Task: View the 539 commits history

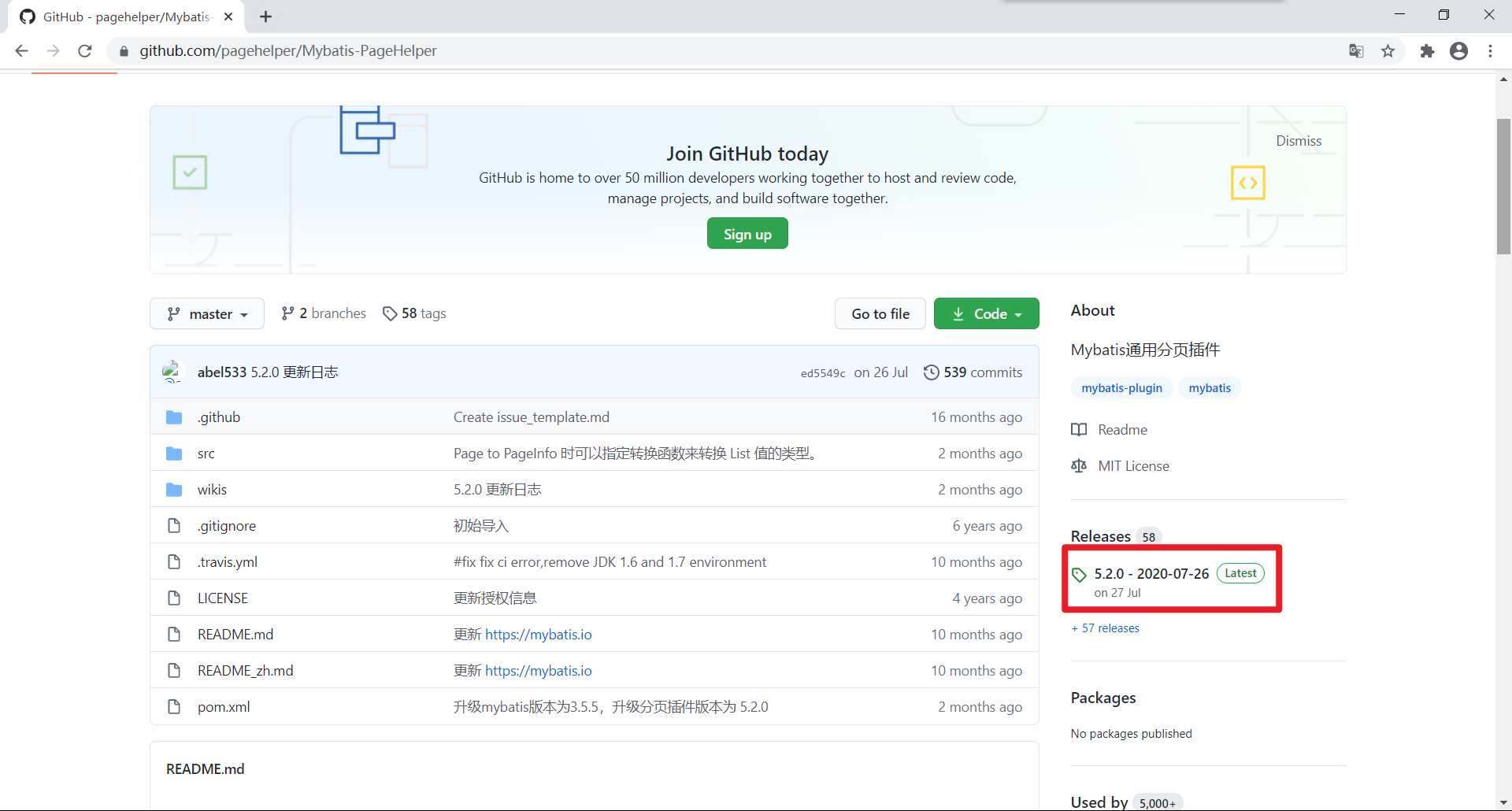Action: pyautogui.click(x=973, y=372)
